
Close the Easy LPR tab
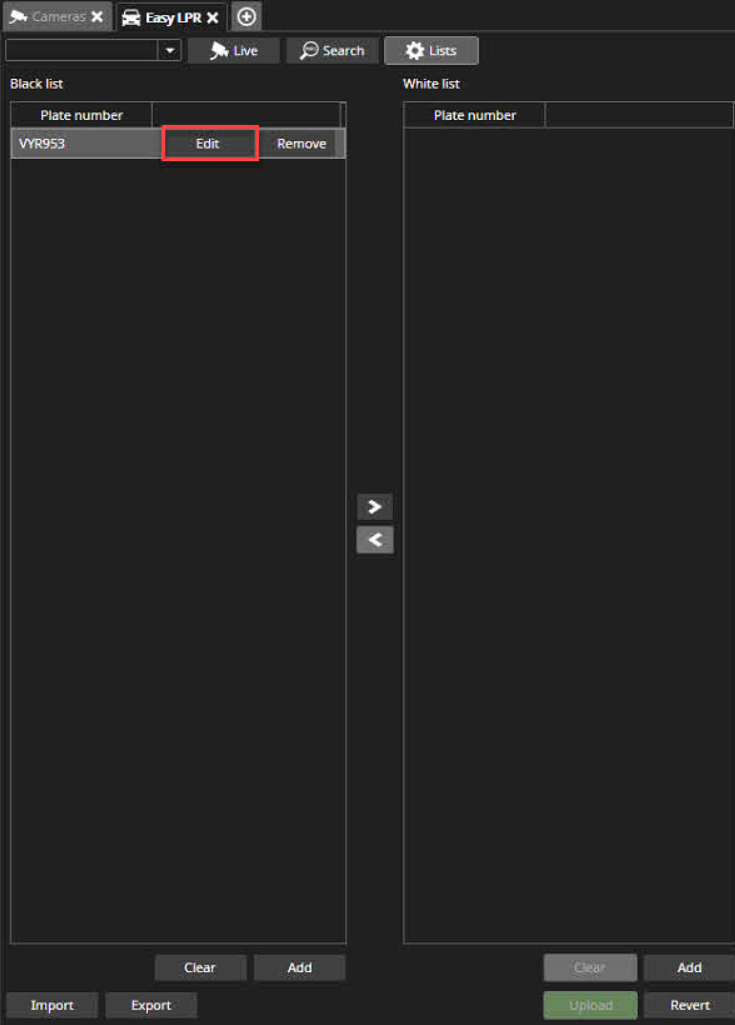tap(213, 18)
